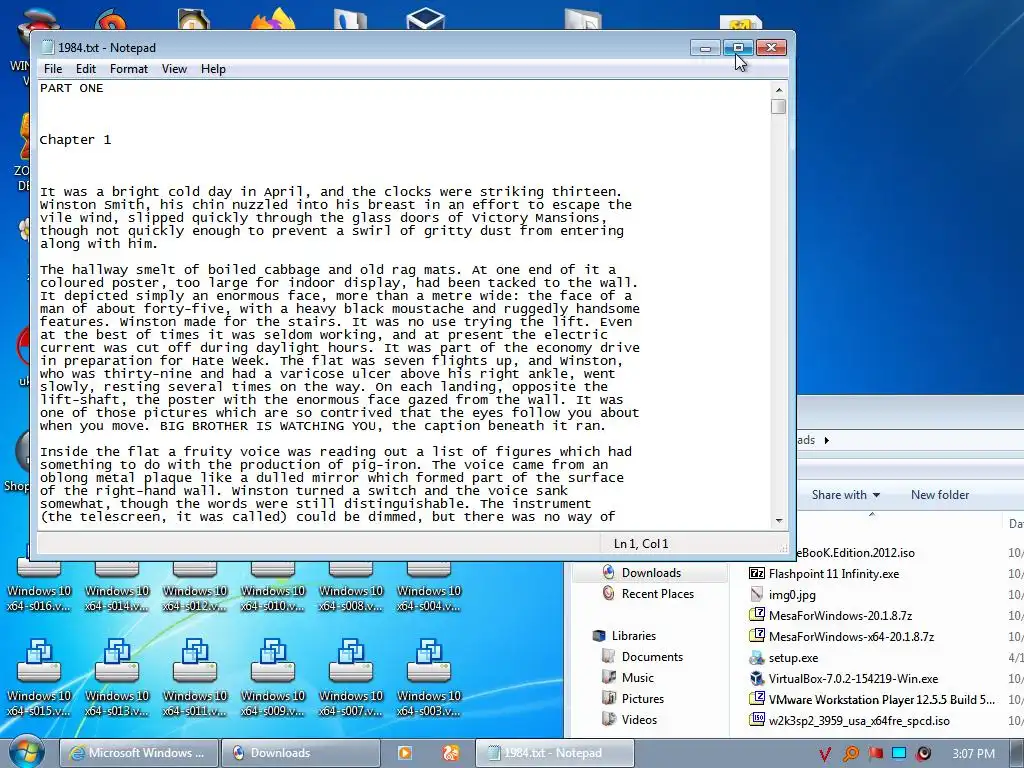Screen dimensions: 1024x768
Task: Close the 1984.txt Notepad window
Action: [771, 48]
